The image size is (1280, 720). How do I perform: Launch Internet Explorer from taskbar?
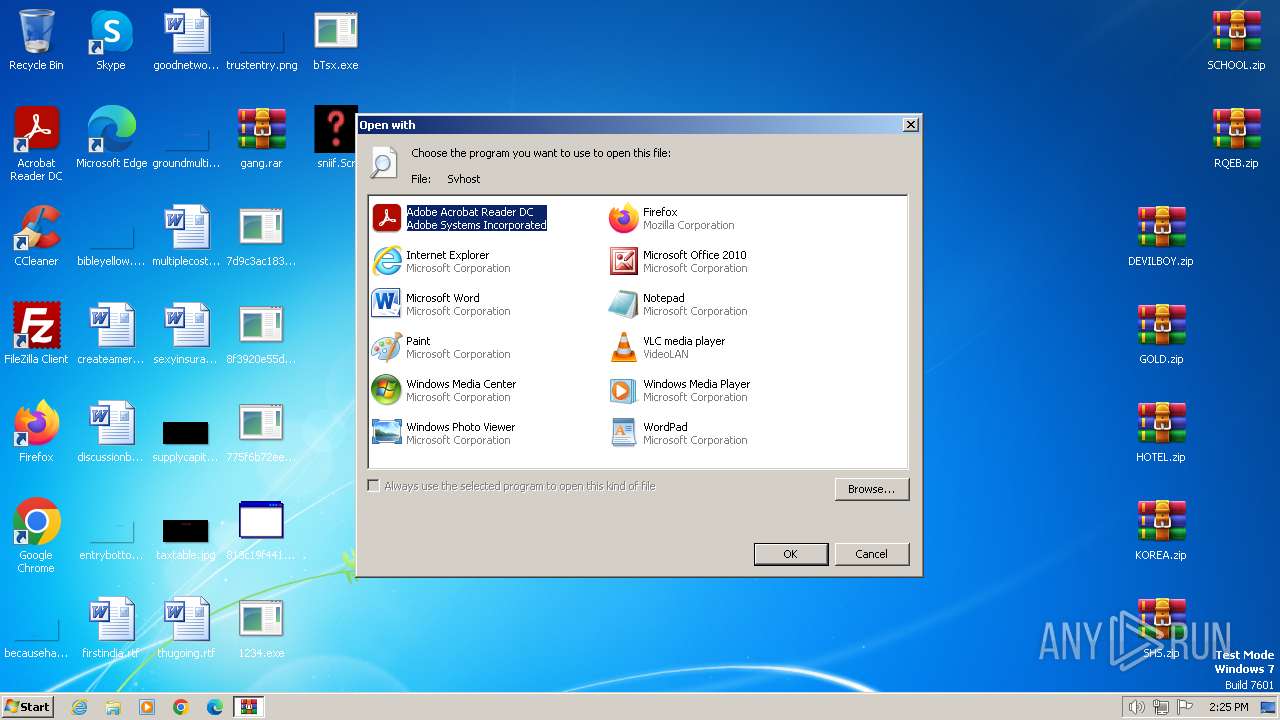80,707
